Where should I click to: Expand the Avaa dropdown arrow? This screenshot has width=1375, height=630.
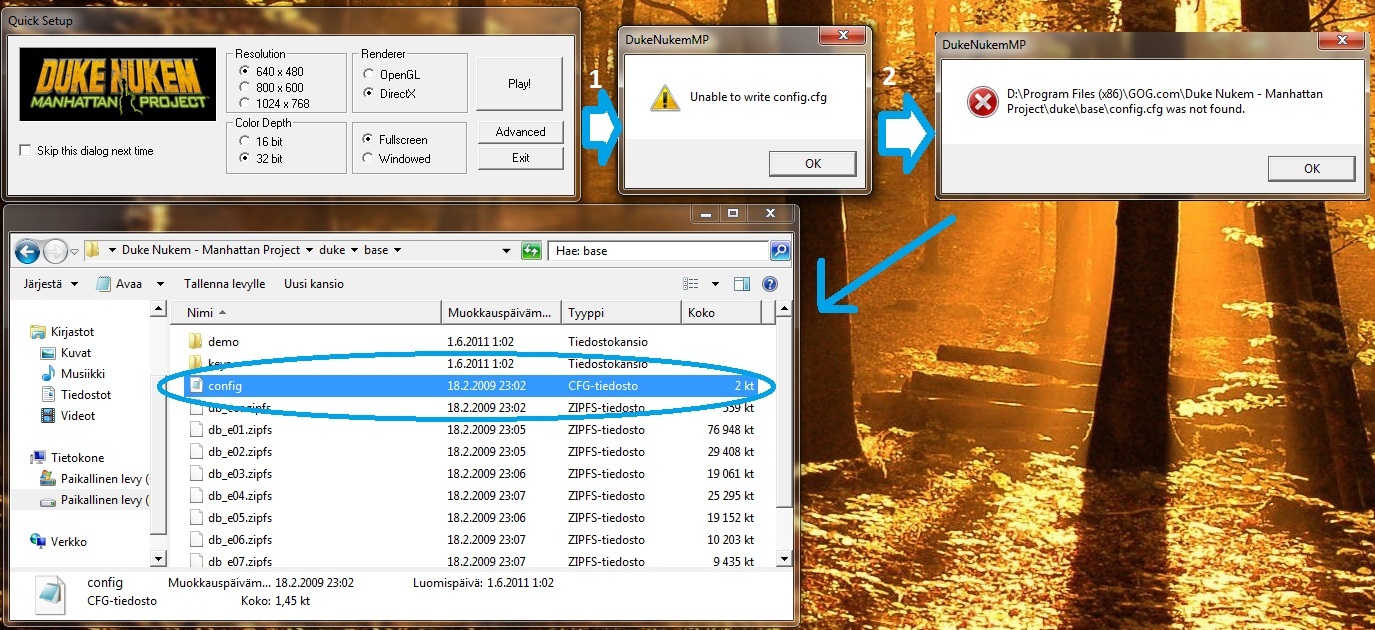[160, 284]
